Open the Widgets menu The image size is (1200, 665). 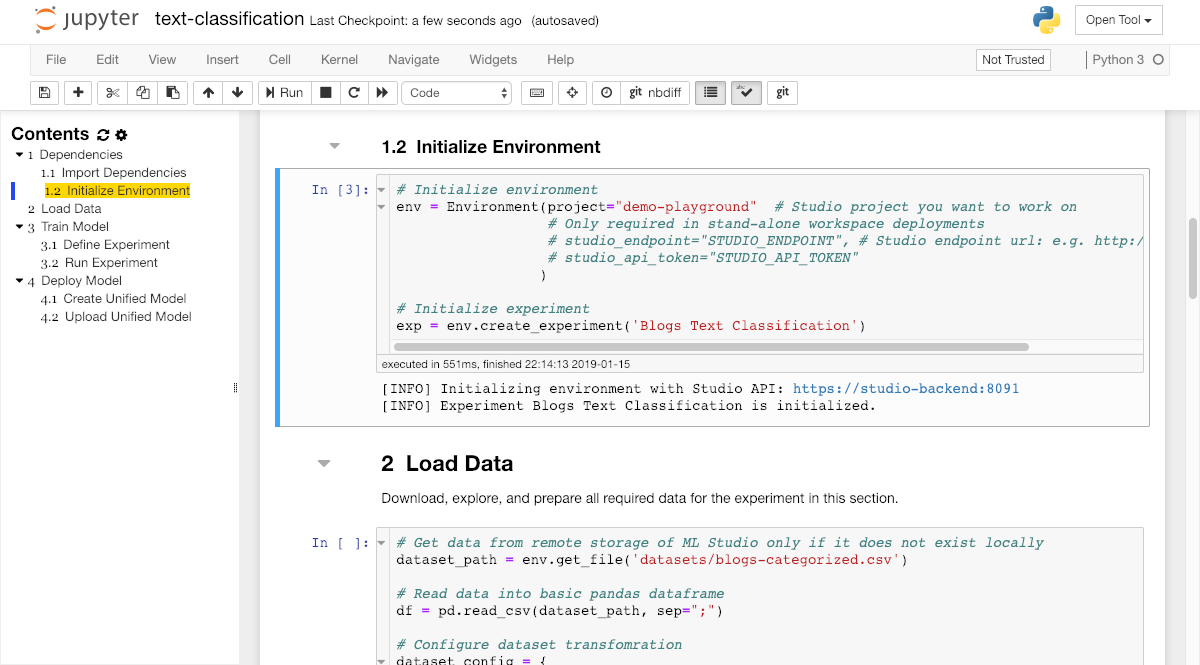[493, 60]
